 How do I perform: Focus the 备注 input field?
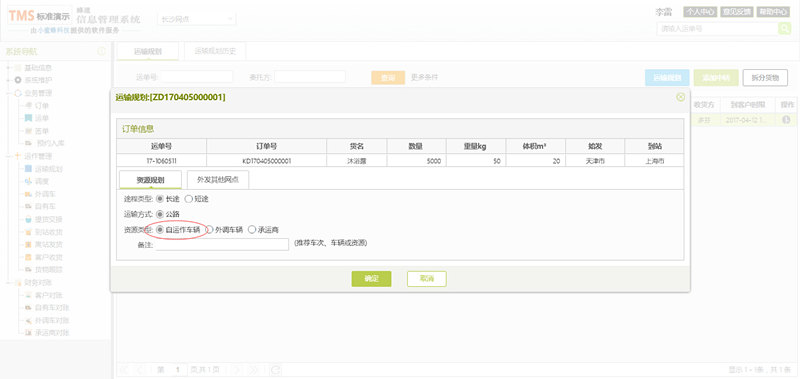point(222,245)
